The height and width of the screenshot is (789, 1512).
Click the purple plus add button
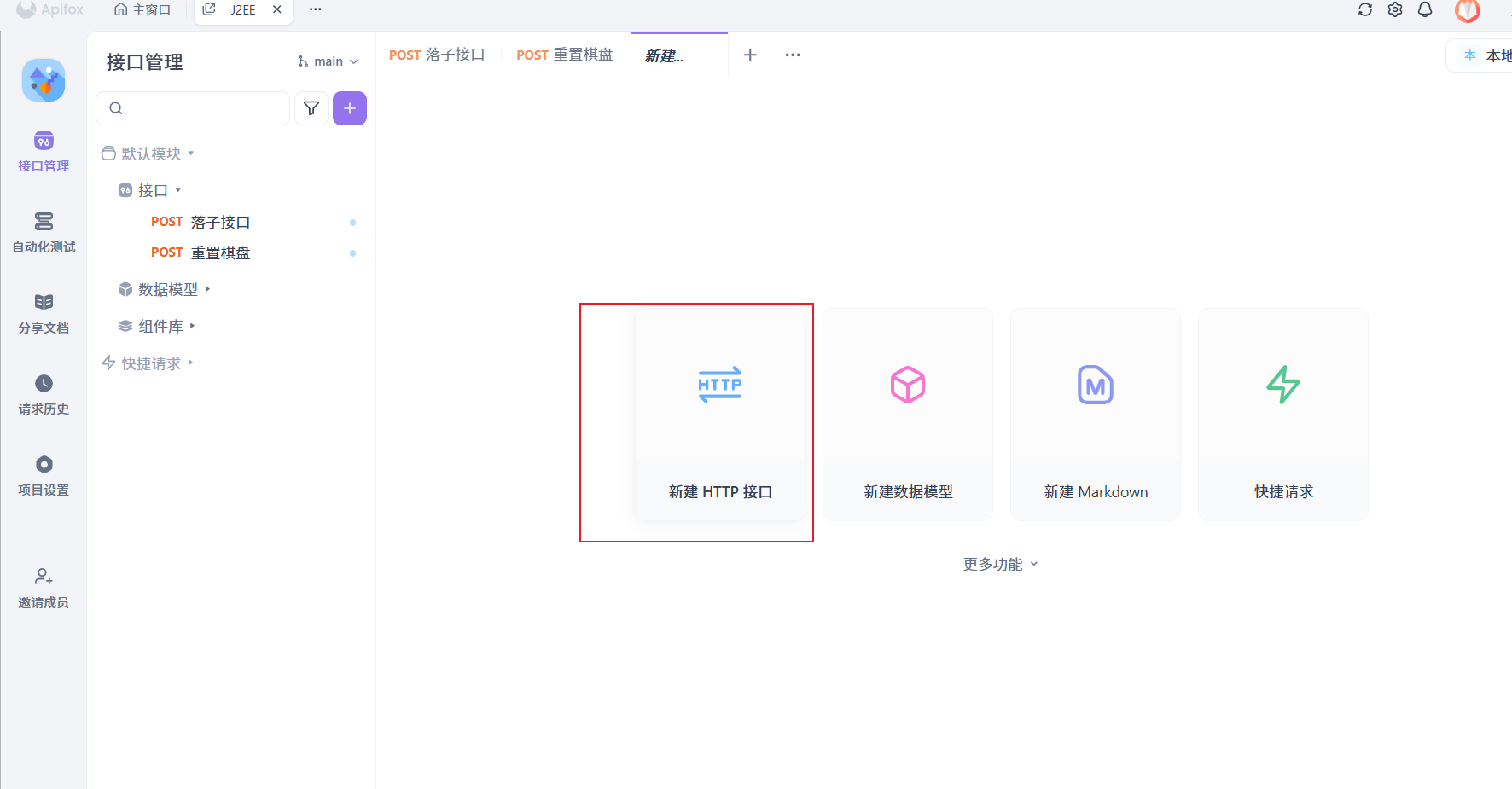pyautogui.click(x=350, y=108)
